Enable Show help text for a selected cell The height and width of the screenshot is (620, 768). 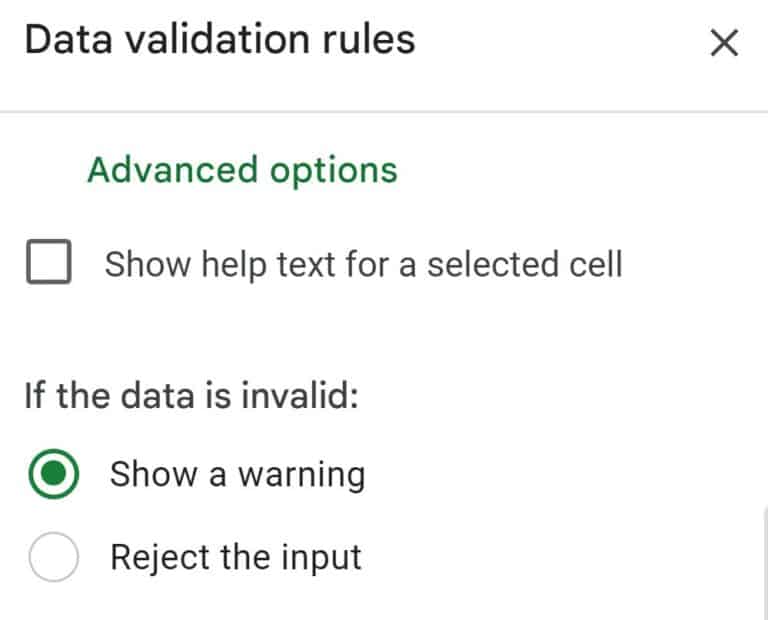(48, 262)
